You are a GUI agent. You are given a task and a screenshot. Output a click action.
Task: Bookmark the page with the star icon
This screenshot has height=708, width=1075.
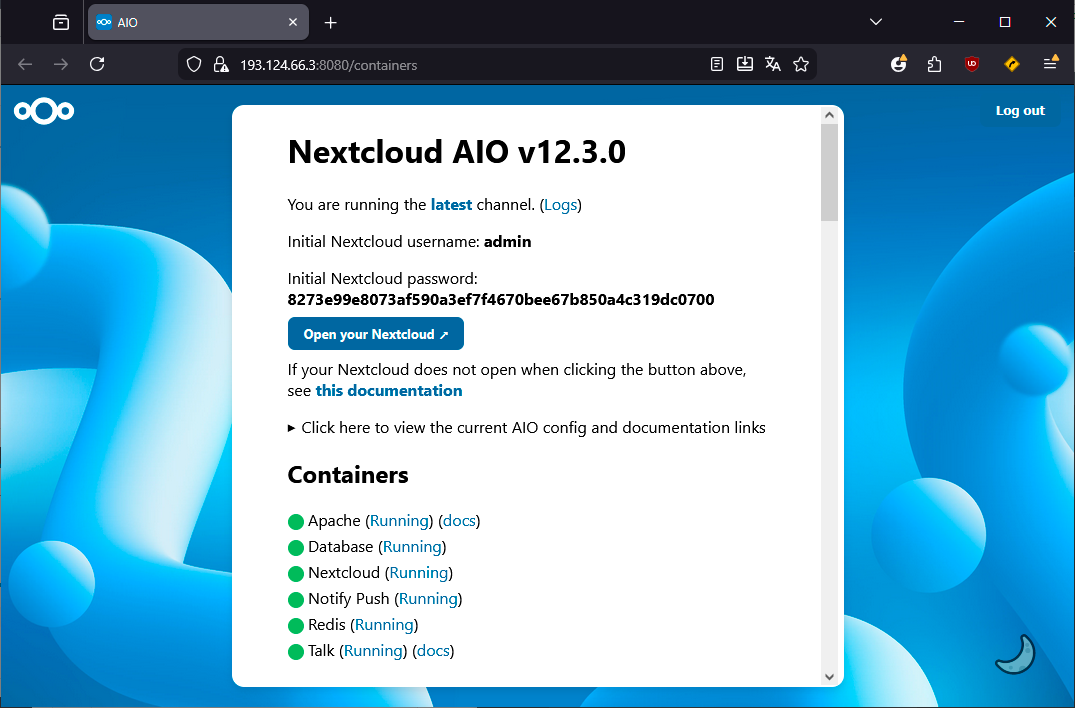[x=800, y=63]
